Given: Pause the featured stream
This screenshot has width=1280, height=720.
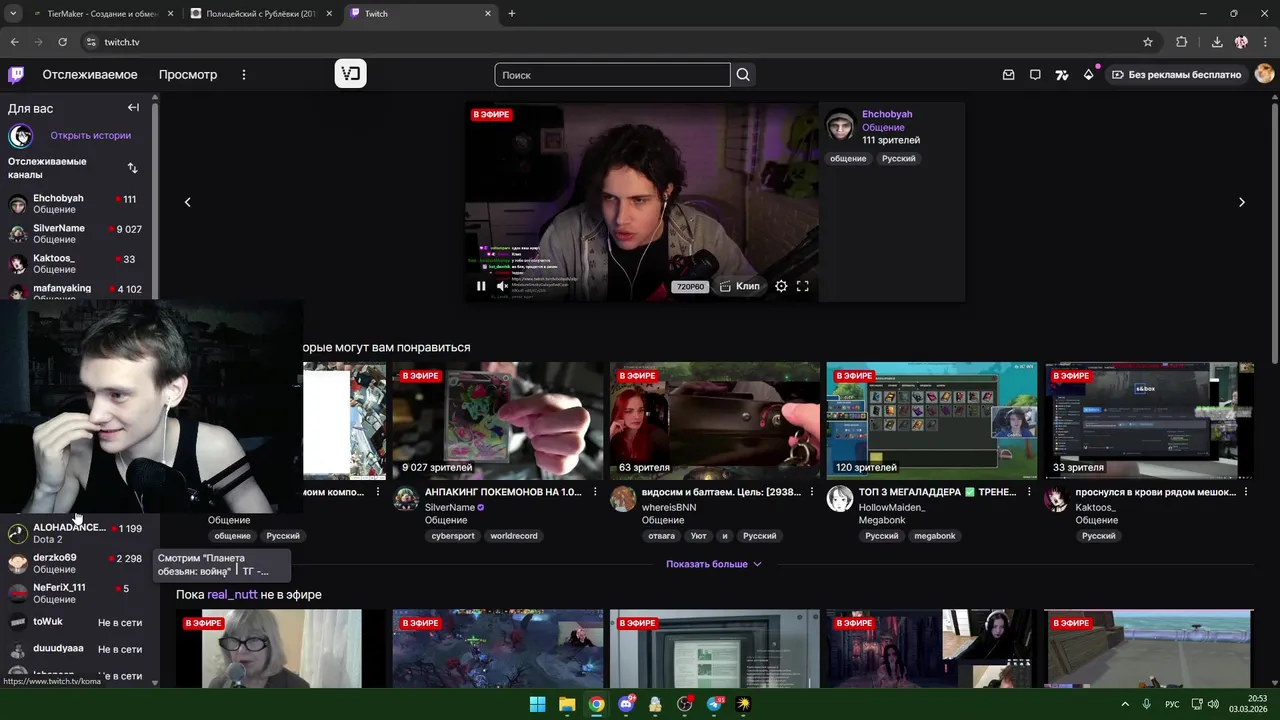Looking at the screenshot, I should pos(481,286).
